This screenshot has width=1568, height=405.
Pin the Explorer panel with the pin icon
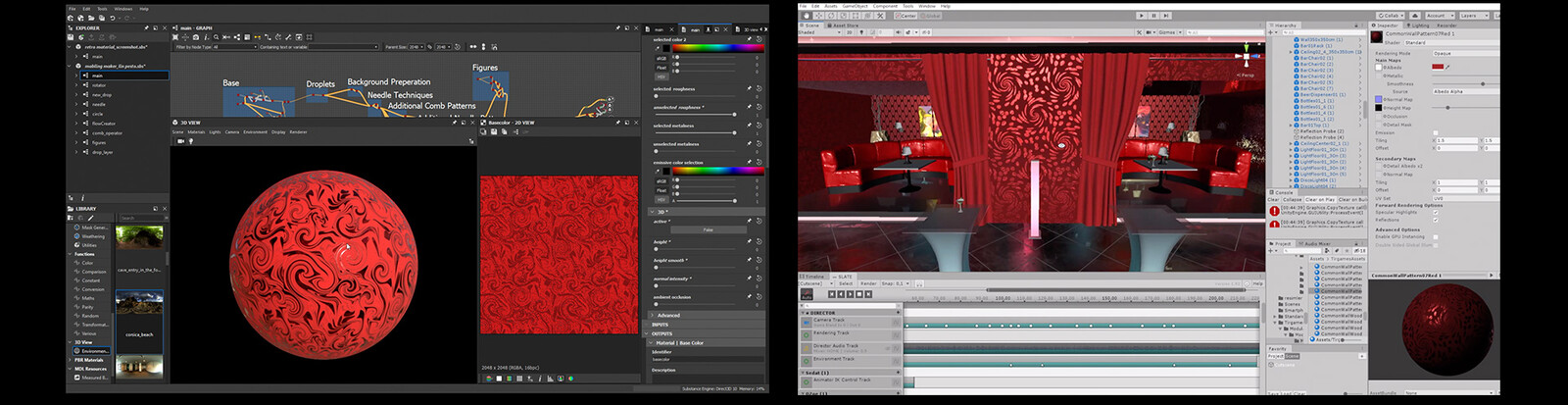pyautogui.click(x=146, y=27)
